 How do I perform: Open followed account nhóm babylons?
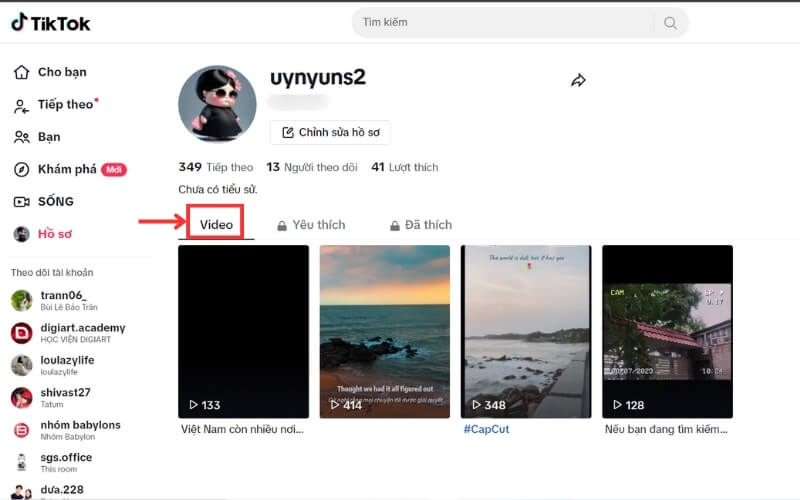tap(66, 430)
